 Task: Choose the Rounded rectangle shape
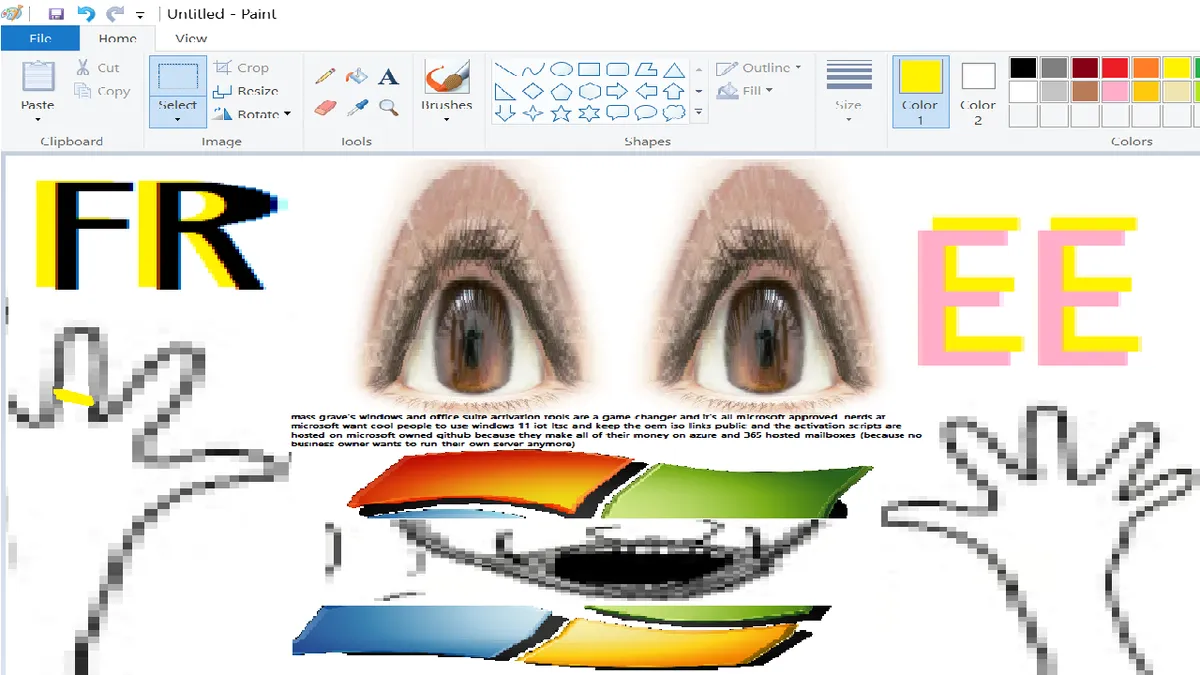pyautogui.click(x=618, y=69)
